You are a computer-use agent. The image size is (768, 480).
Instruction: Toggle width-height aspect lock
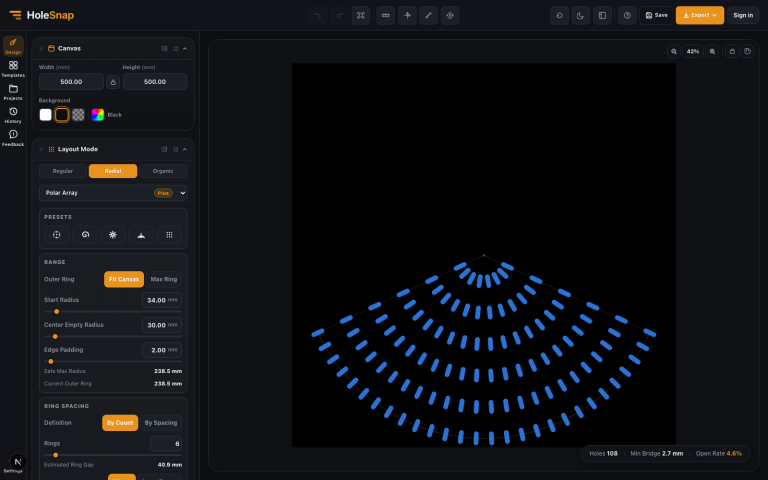click(x=113, y=82)
